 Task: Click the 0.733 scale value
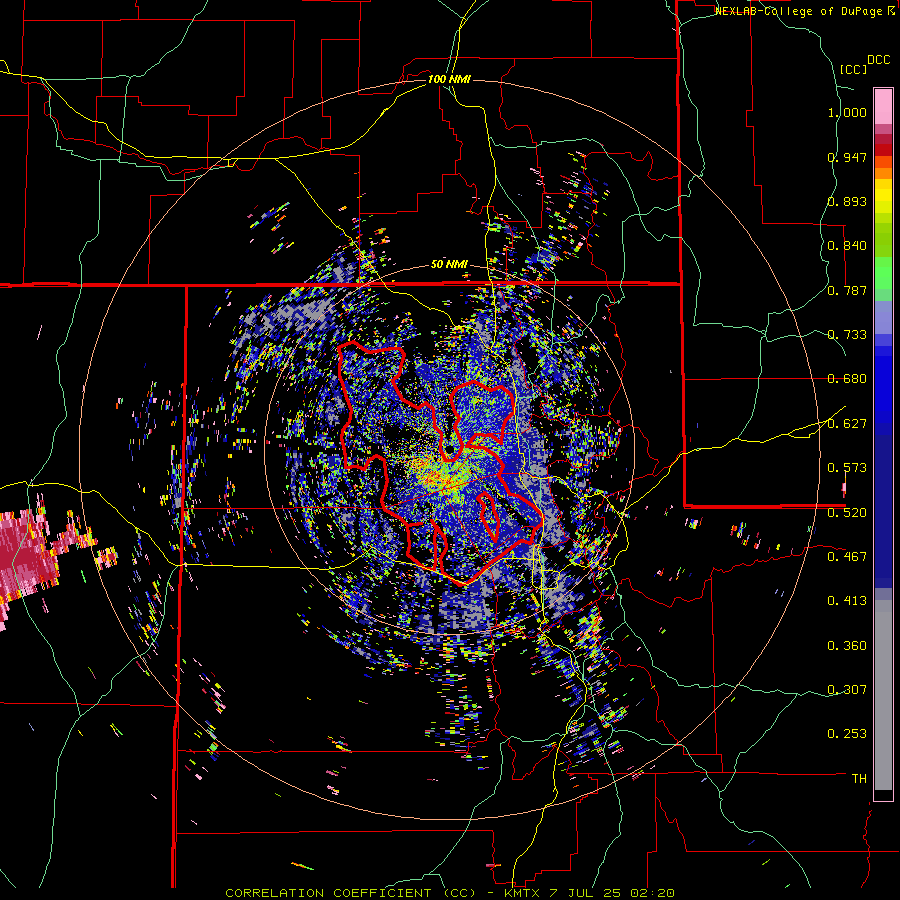point(847,335)
